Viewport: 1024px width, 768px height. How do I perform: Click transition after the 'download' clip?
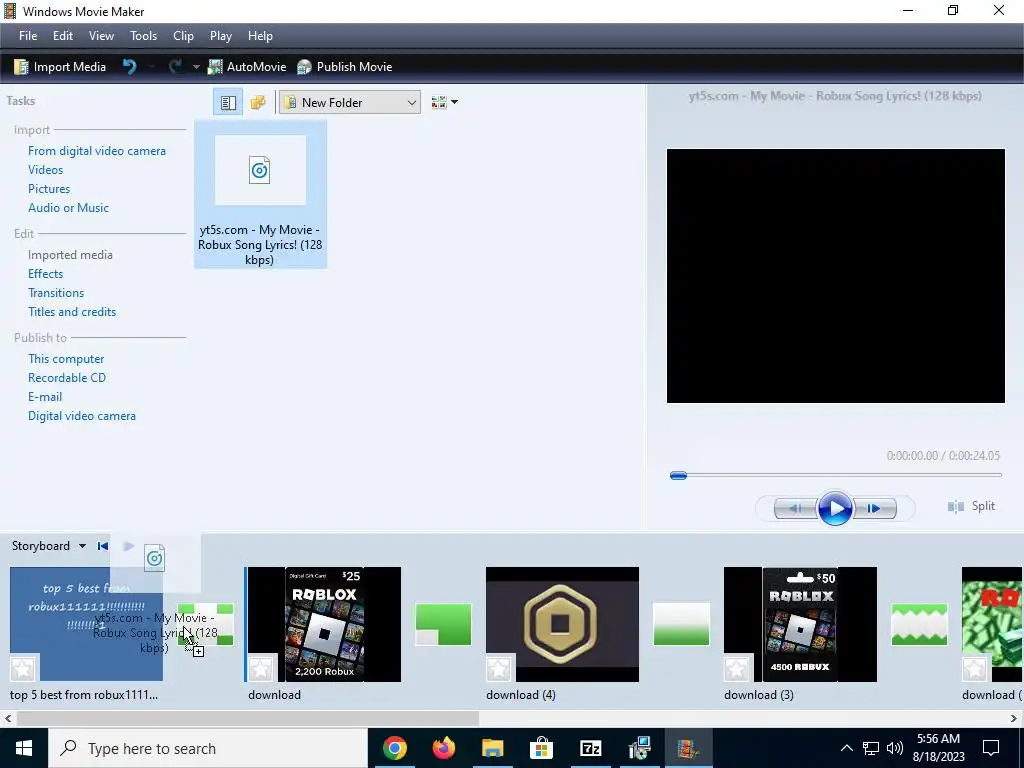(443, 624)
